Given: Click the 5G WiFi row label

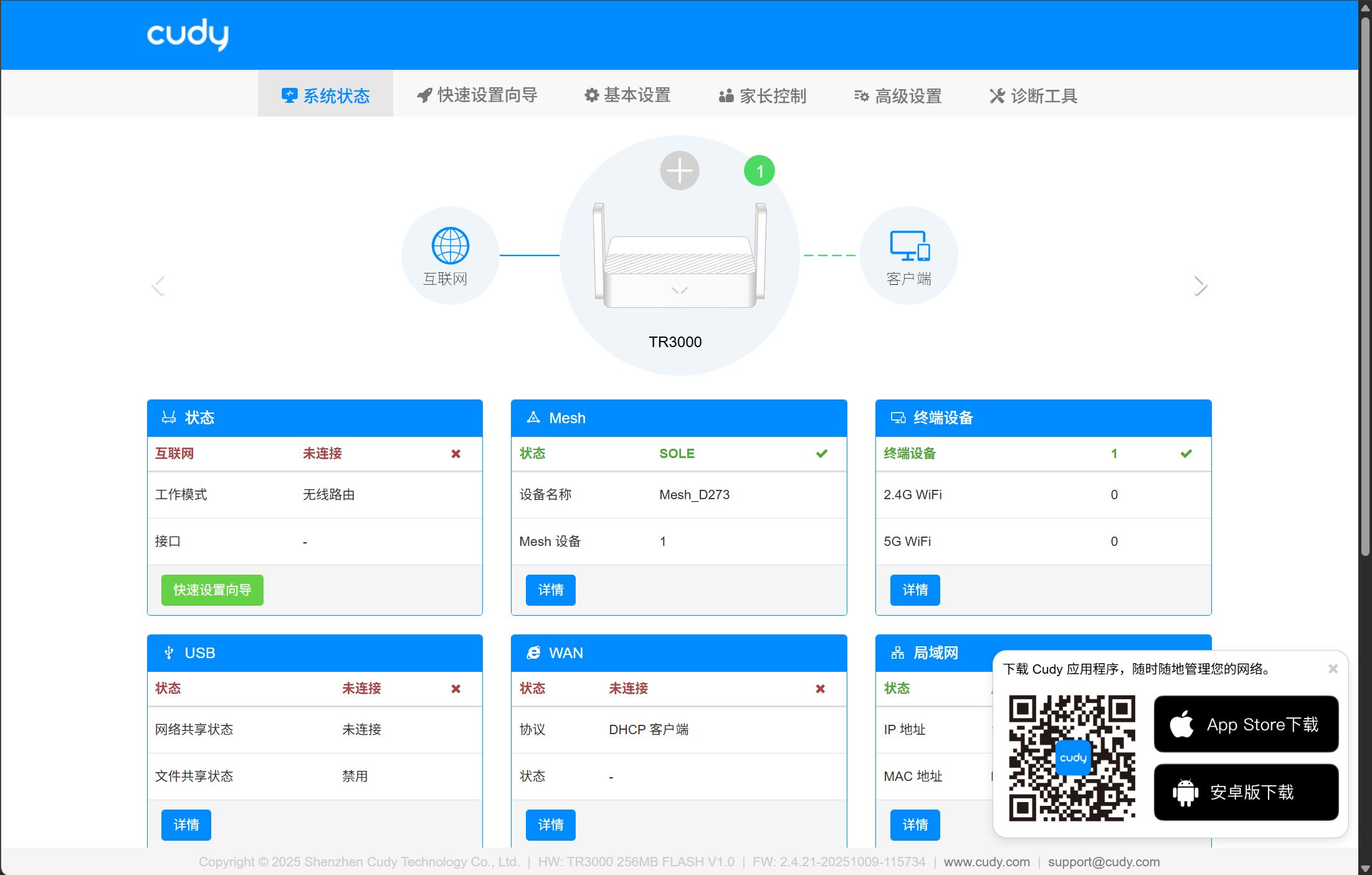Looking at the screenshot, I should pyautogui.click(x=907, y=541).
